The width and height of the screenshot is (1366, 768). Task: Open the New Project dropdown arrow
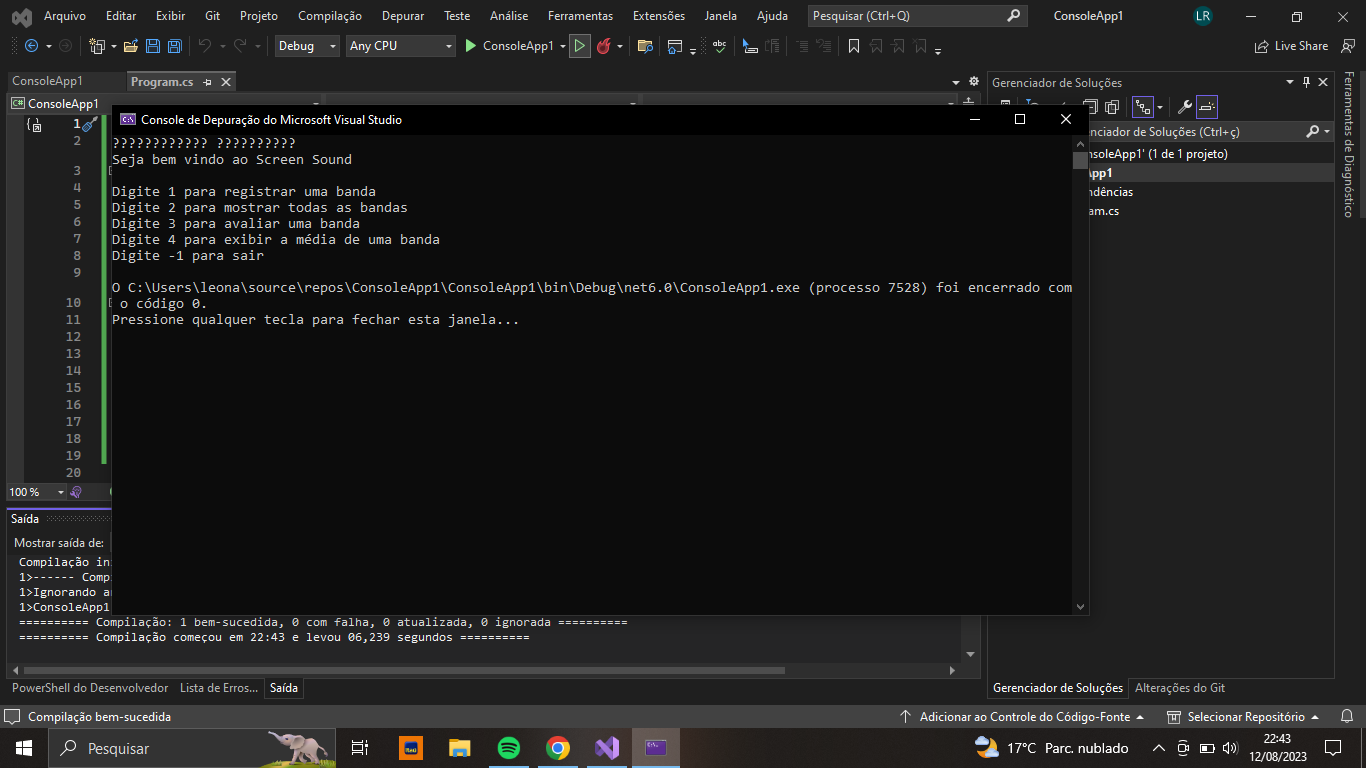pyautogui.click(x=112, y=46)
